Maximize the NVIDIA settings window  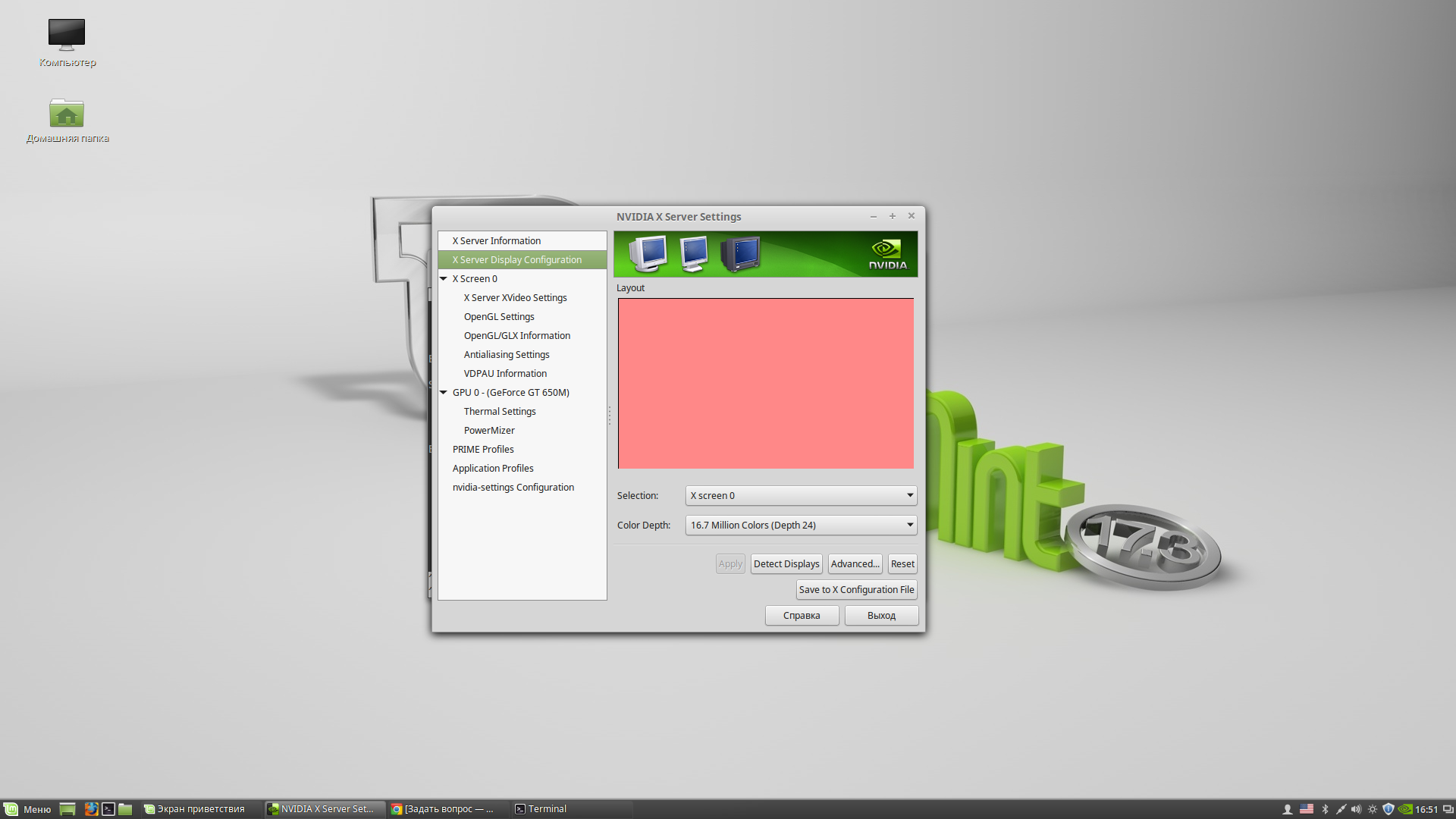point(893,216)
